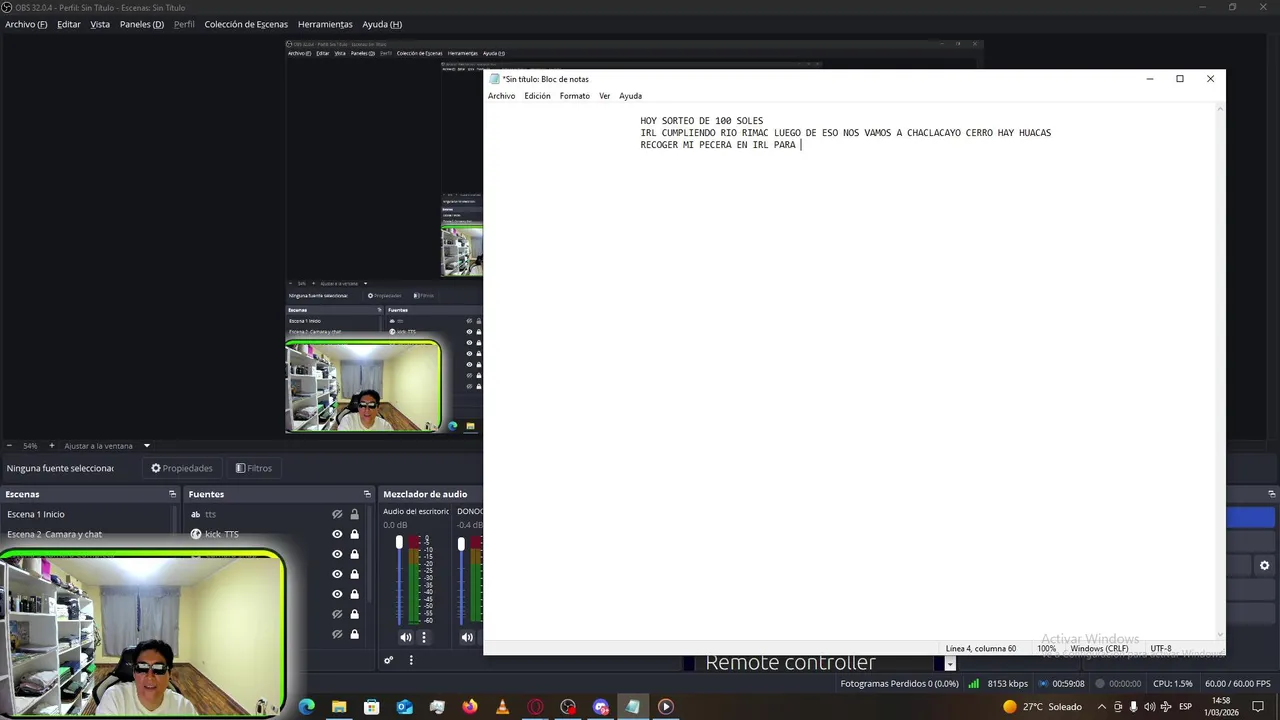Float the right-side controls dock panel
1280x720 pixels.
click(x=1272, y=494)
